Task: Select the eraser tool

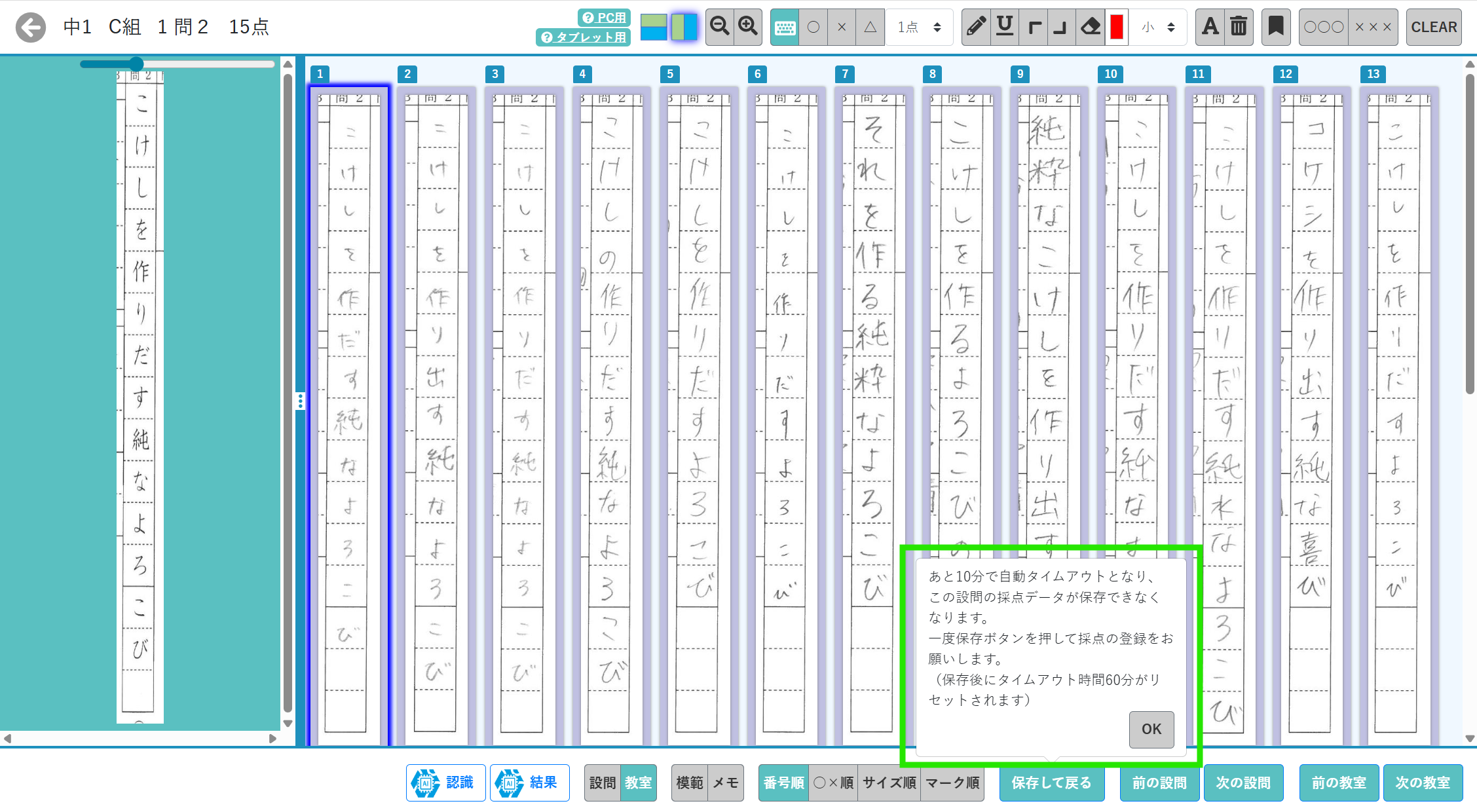Action: point(1091,27)
